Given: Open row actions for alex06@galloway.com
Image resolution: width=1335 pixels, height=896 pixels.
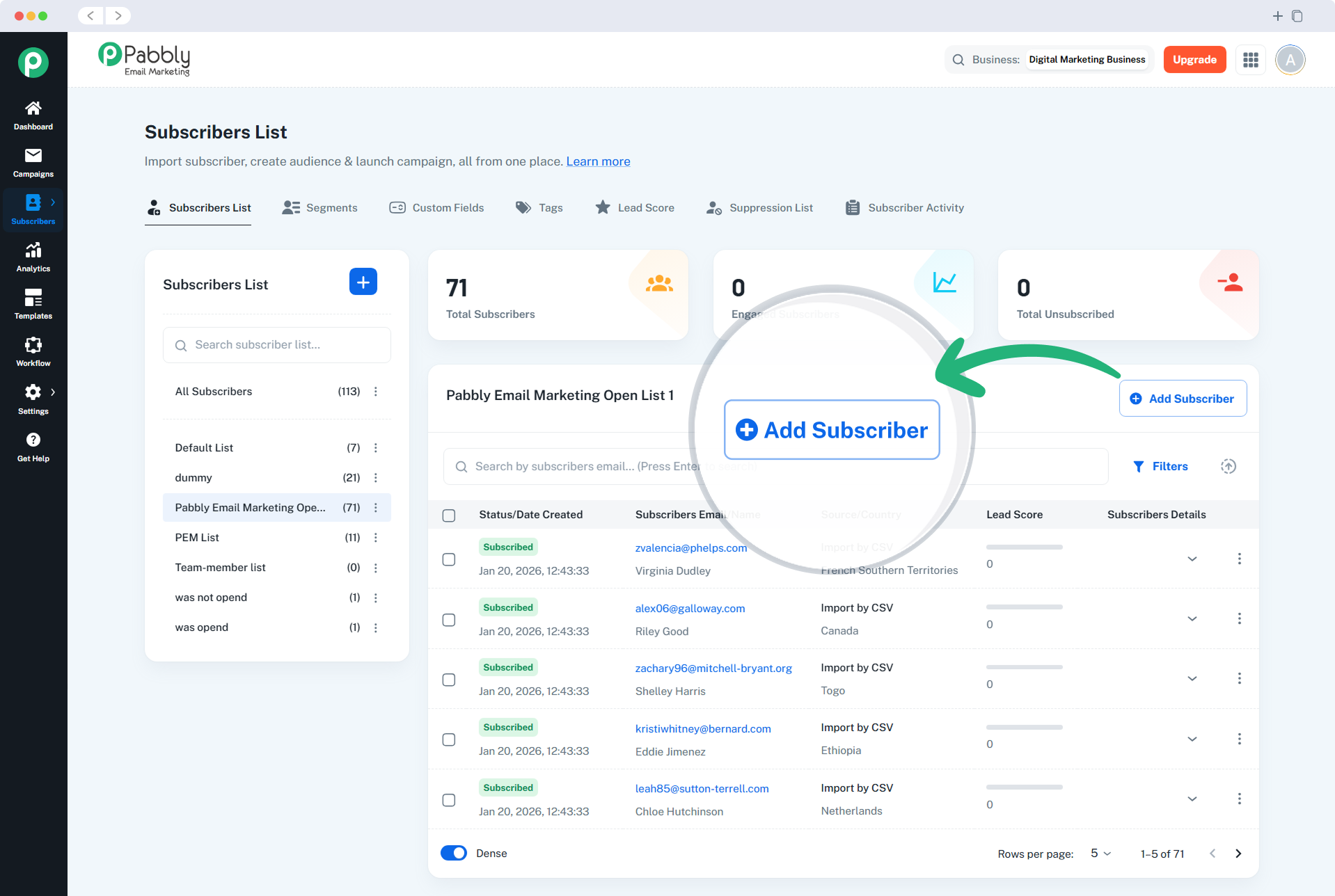Looking at the screenshot, I should (1240, 618).
